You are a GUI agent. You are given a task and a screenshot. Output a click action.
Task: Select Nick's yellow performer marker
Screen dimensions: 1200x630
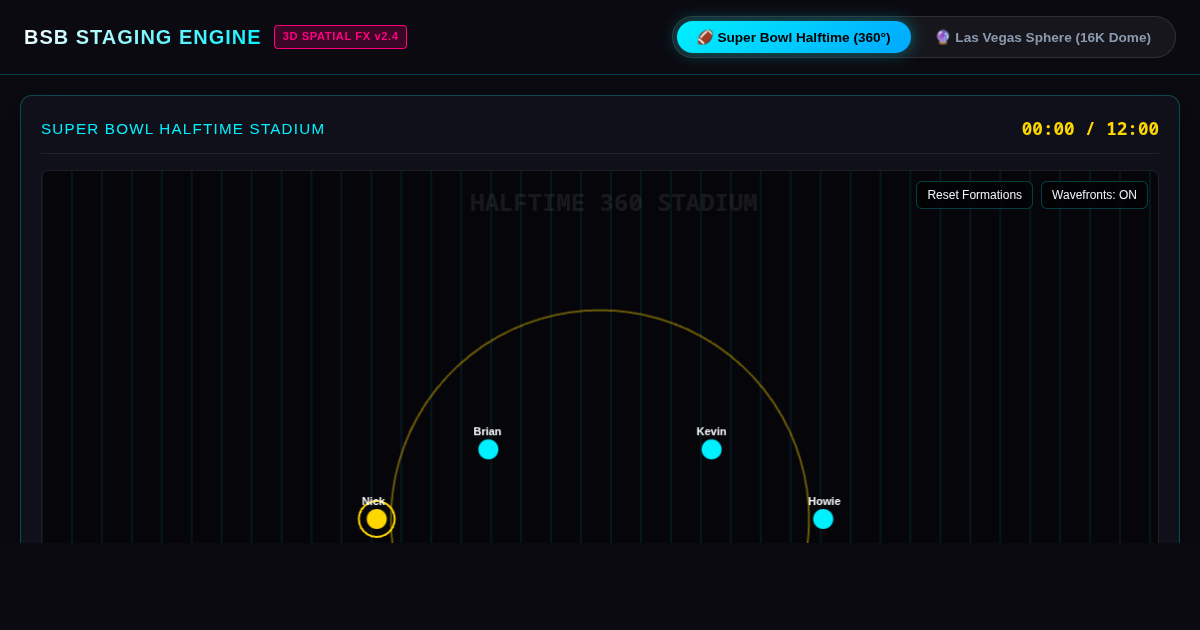(x=377, y=519)
